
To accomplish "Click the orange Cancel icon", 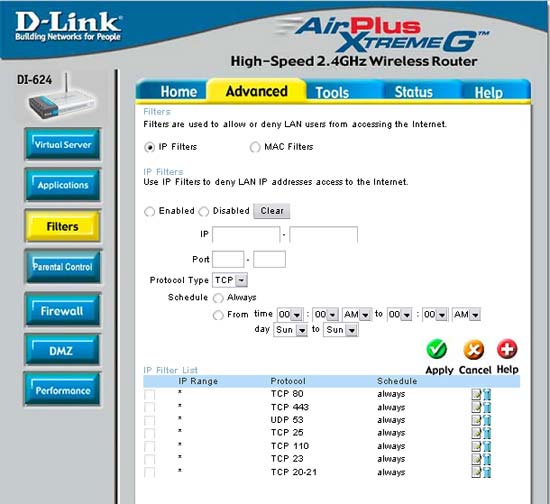I will [474, 350].
